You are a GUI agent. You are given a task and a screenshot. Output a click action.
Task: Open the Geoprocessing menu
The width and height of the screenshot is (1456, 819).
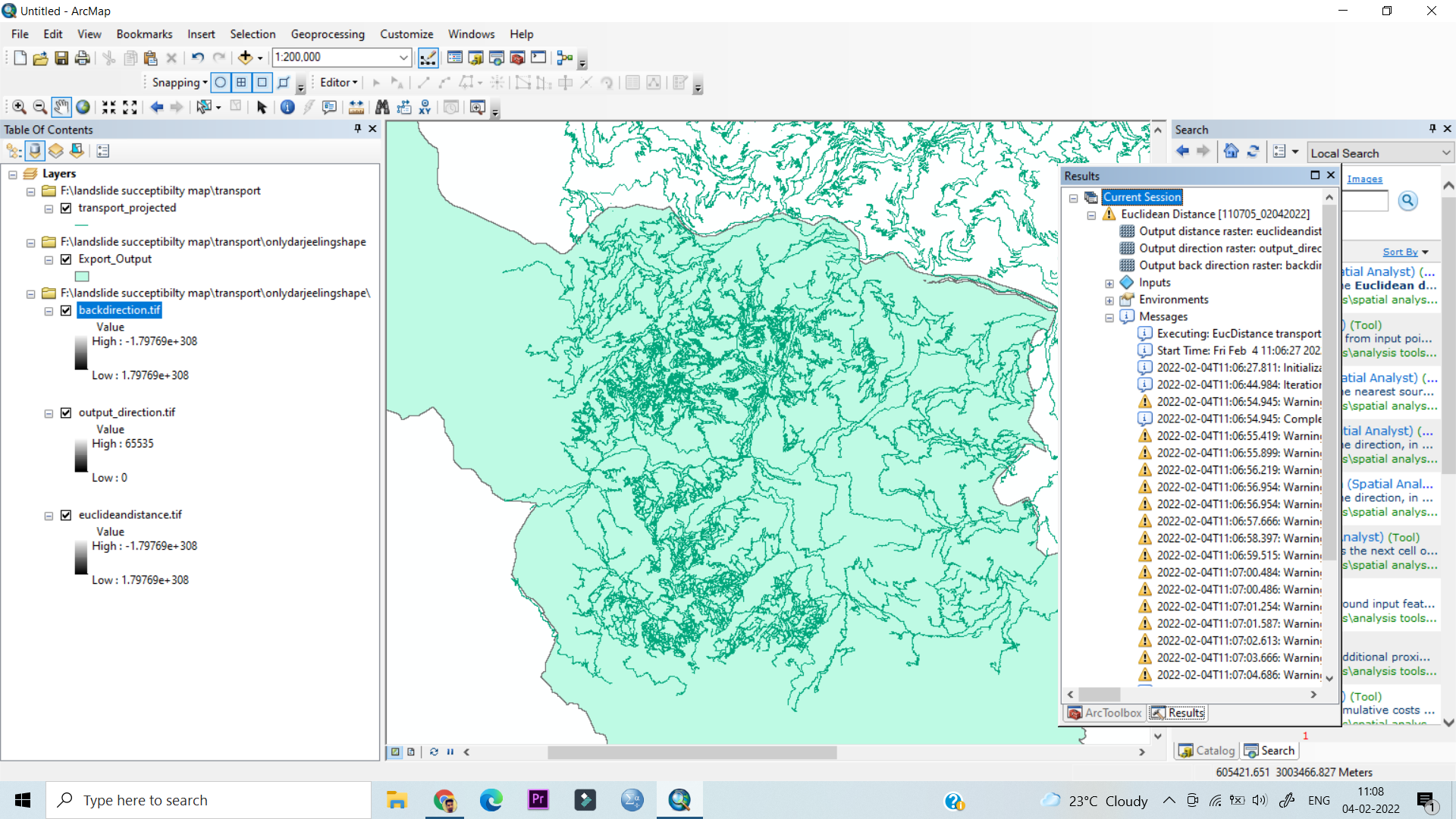coord(328,34)
